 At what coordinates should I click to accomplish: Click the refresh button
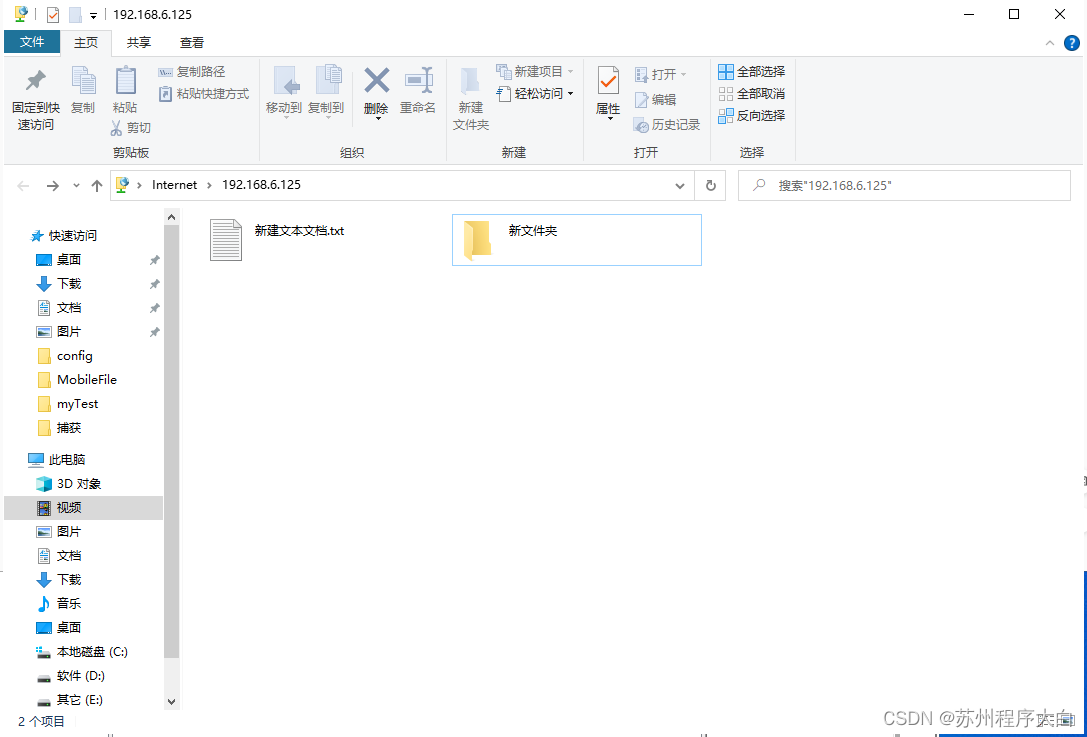coord(711,185)
